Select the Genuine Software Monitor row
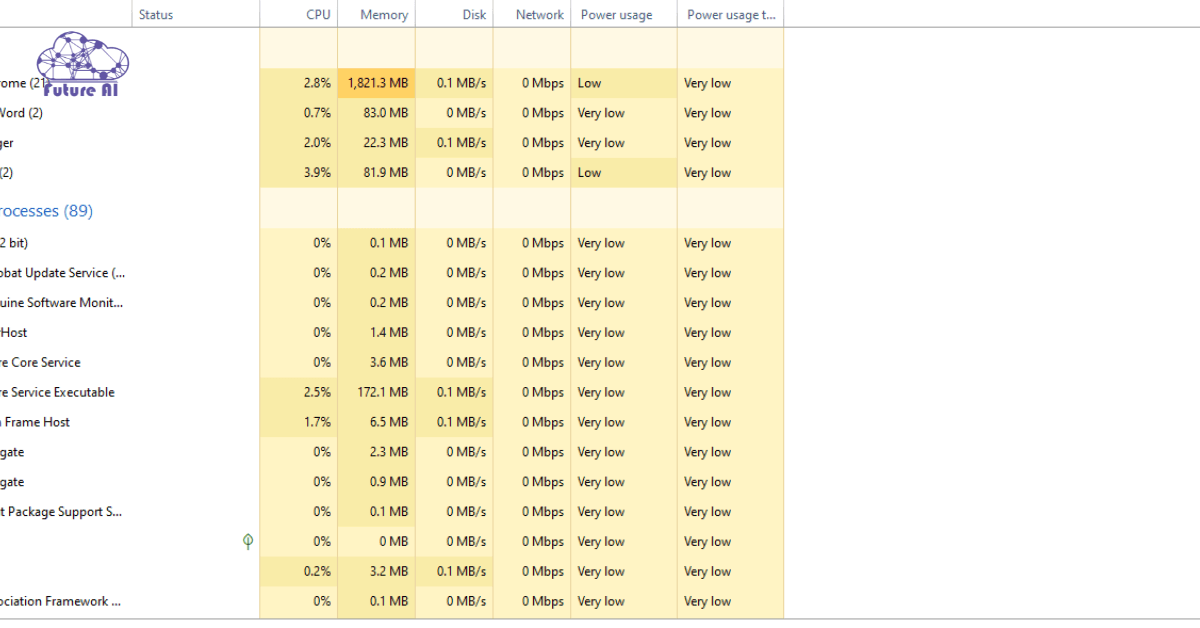 [x=62, y=303]
